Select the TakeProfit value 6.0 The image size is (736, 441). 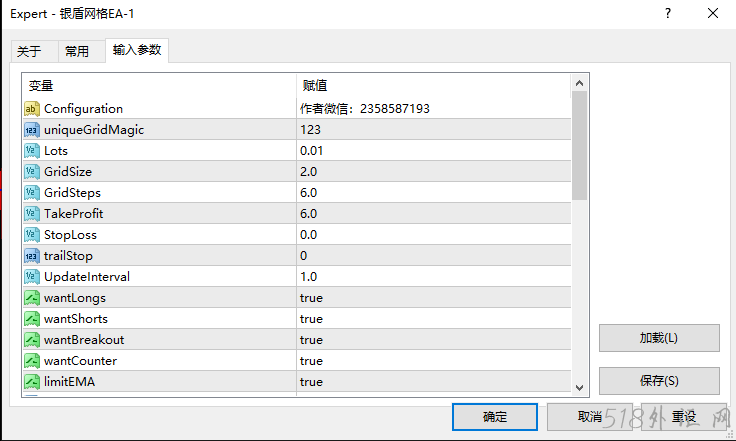tap(434, 214)
